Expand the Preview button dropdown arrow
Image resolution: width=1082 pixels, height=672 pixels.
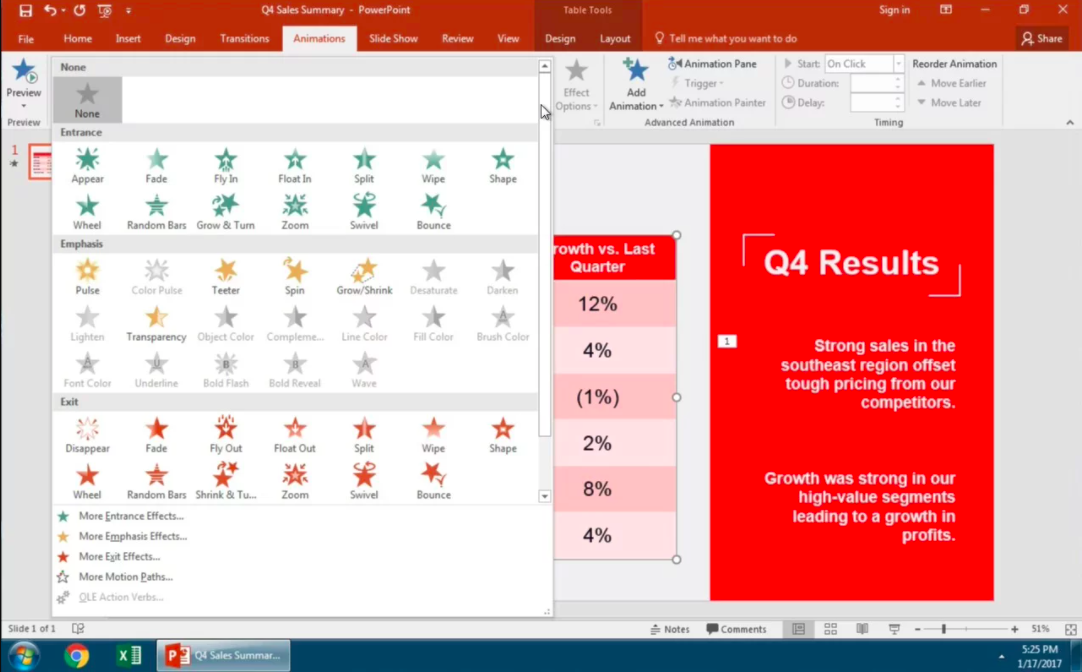tap(24, 106)
